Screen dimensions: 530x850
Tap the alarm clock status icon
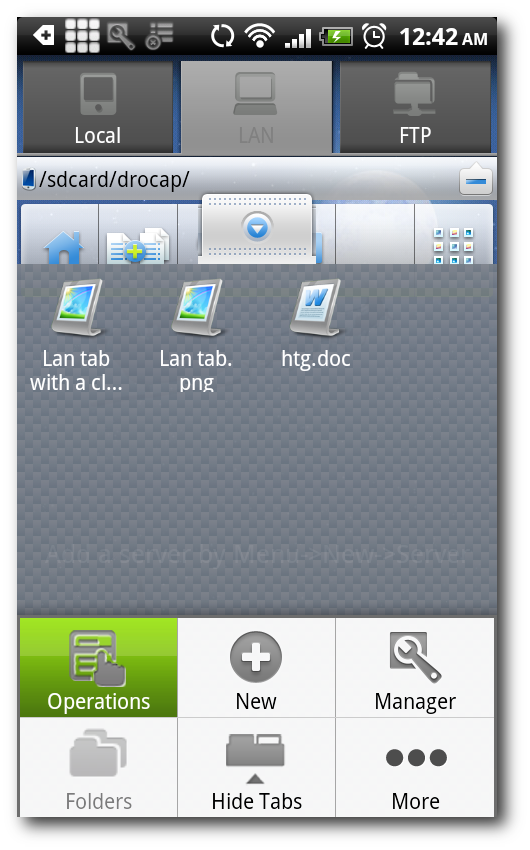pyautogui.click(x=374, y=36)
